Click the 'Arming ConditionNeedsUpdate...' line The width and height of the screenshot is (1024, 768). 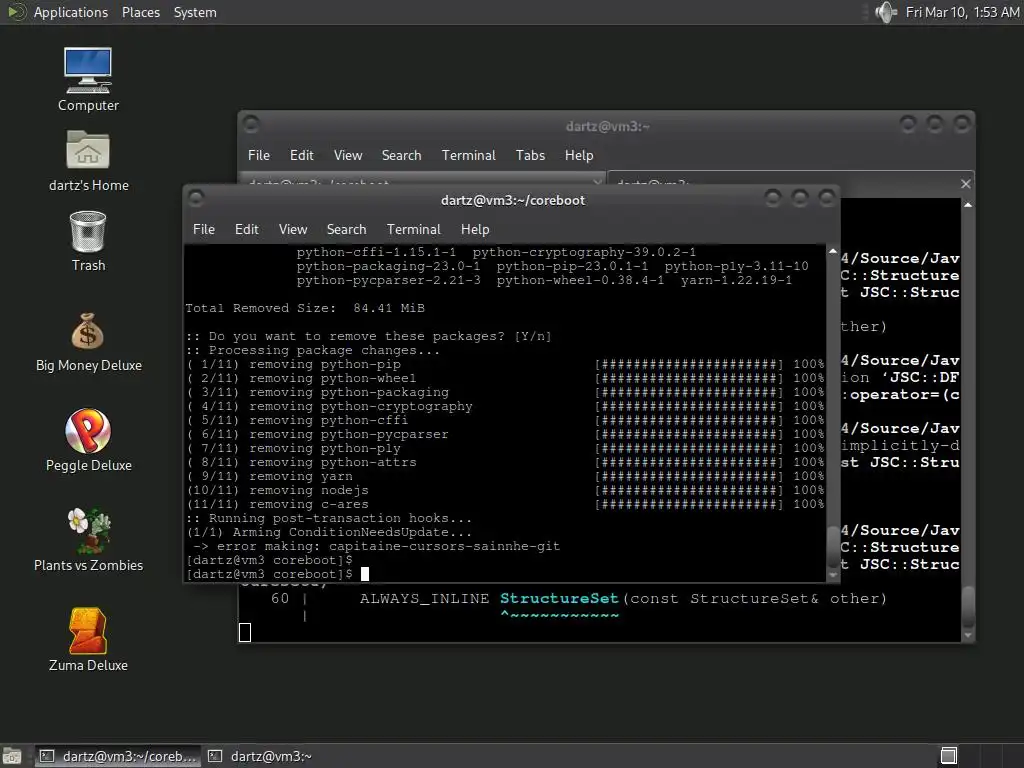coord(329,532)
